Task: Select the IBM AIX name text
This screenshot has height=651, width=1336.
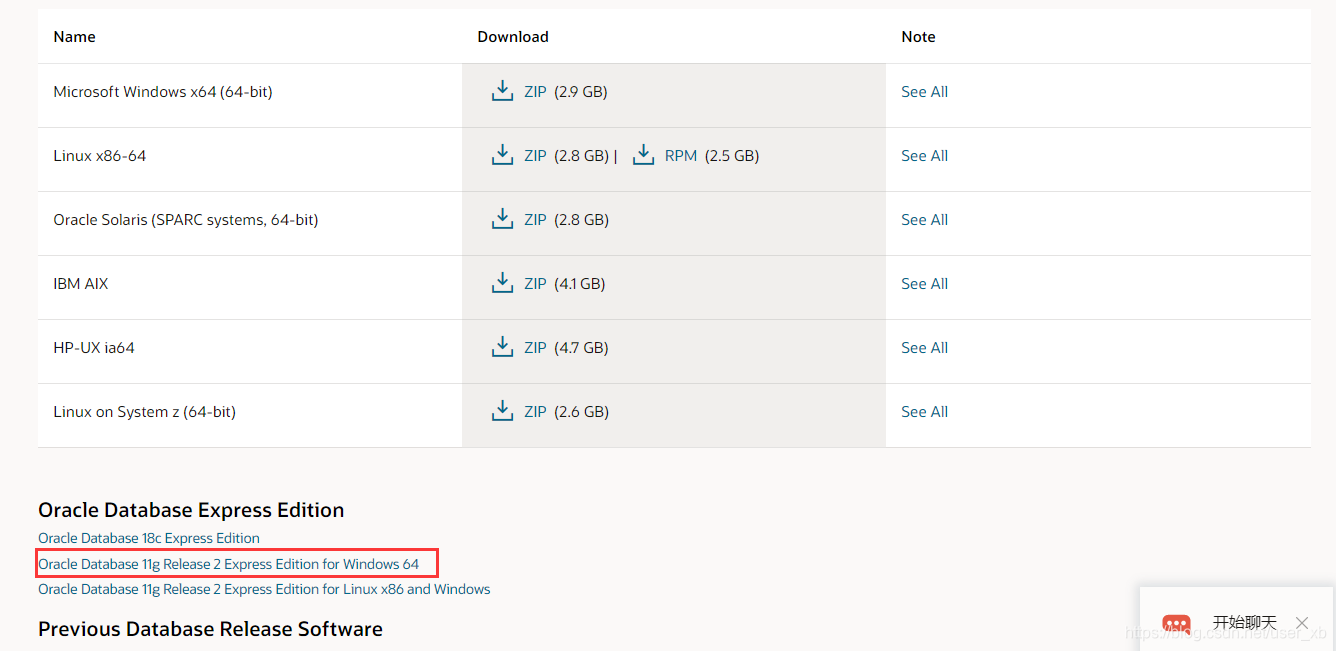Action: point(81,284)
